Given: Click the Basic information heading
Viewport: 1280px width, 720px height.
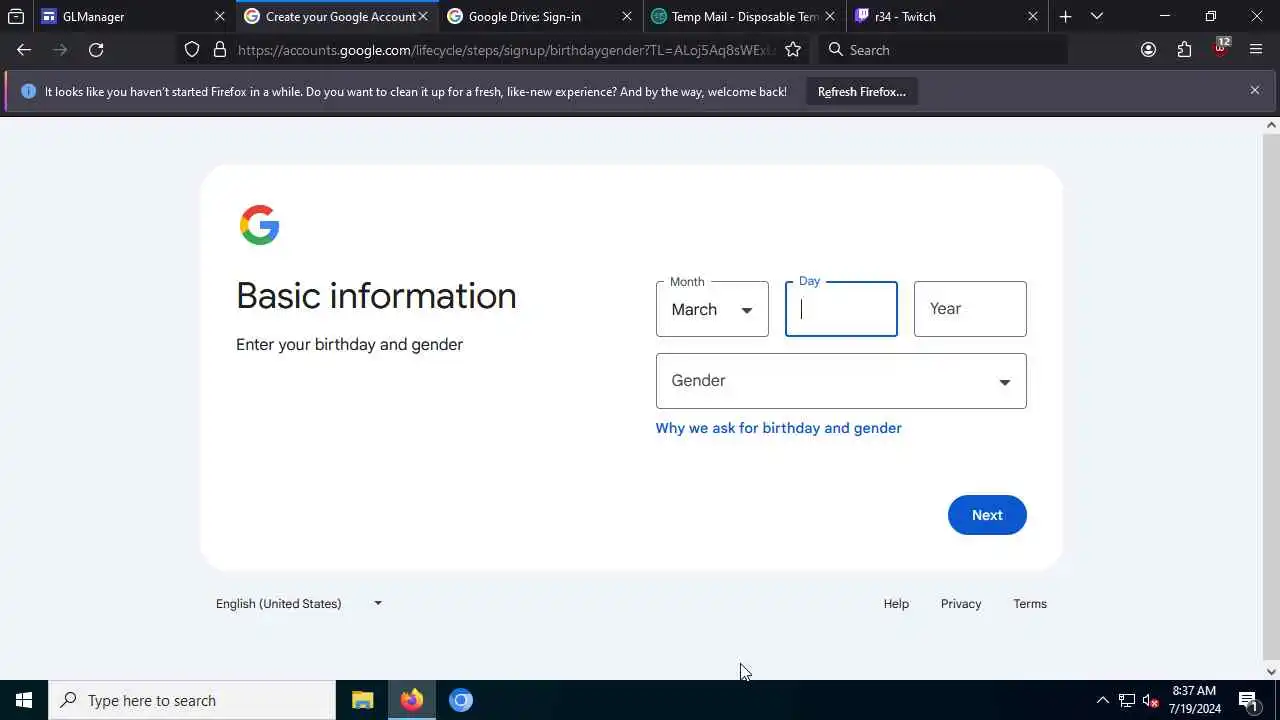Looking at the screenshot, I should pos(376,296).
